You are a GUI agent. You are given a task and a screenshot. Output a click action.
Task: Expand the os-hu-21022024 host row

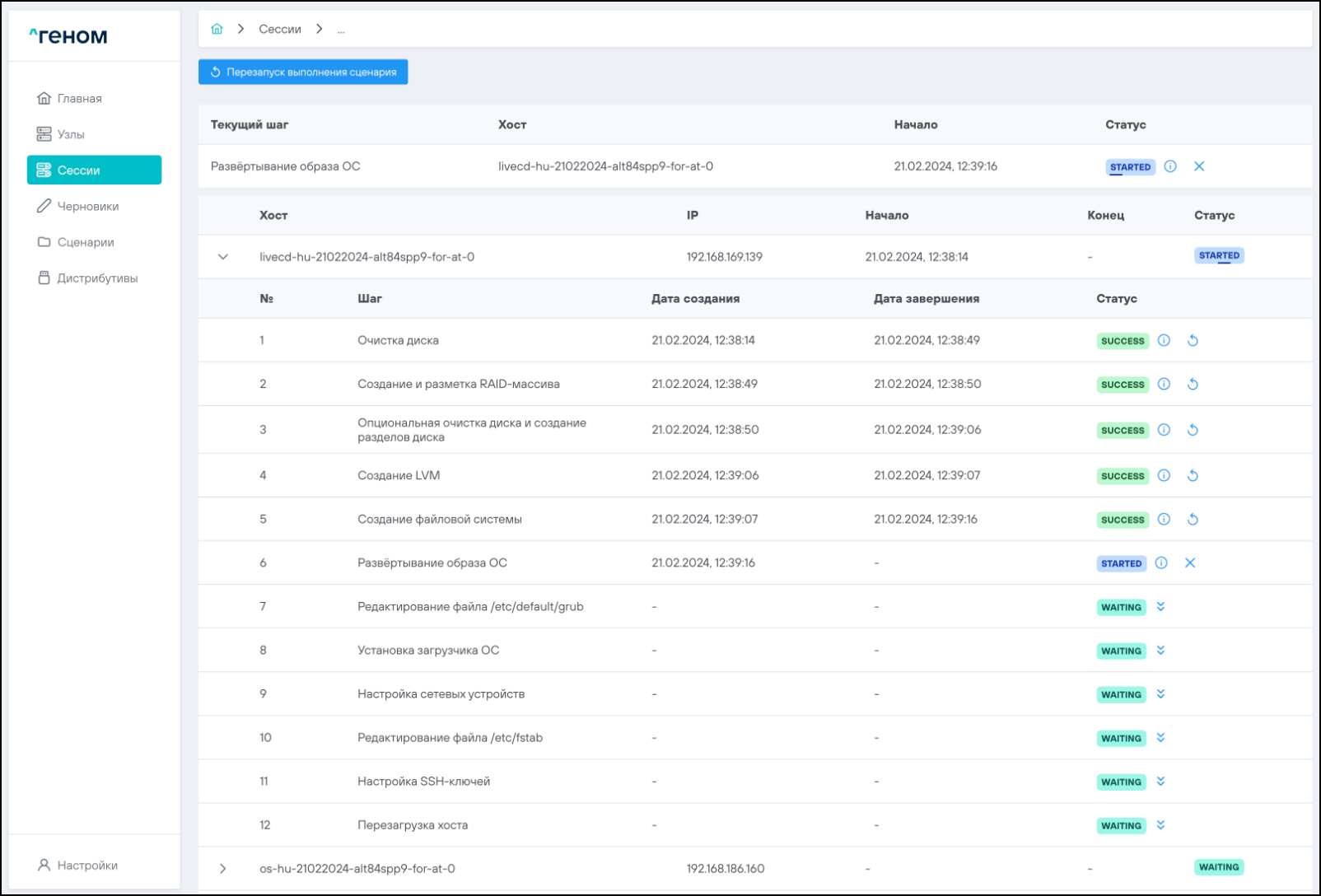223,869
